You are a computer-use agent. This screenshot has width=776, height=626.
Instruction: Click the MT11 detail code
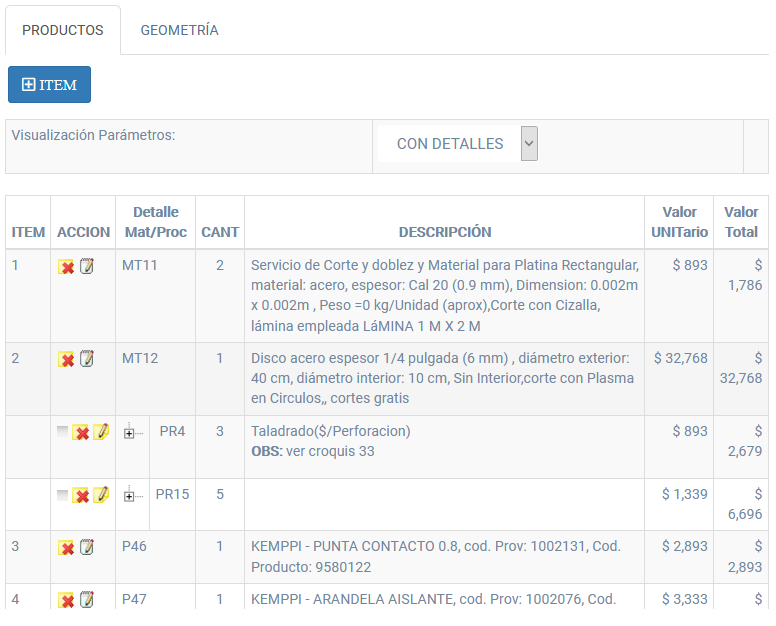[140, 265]
